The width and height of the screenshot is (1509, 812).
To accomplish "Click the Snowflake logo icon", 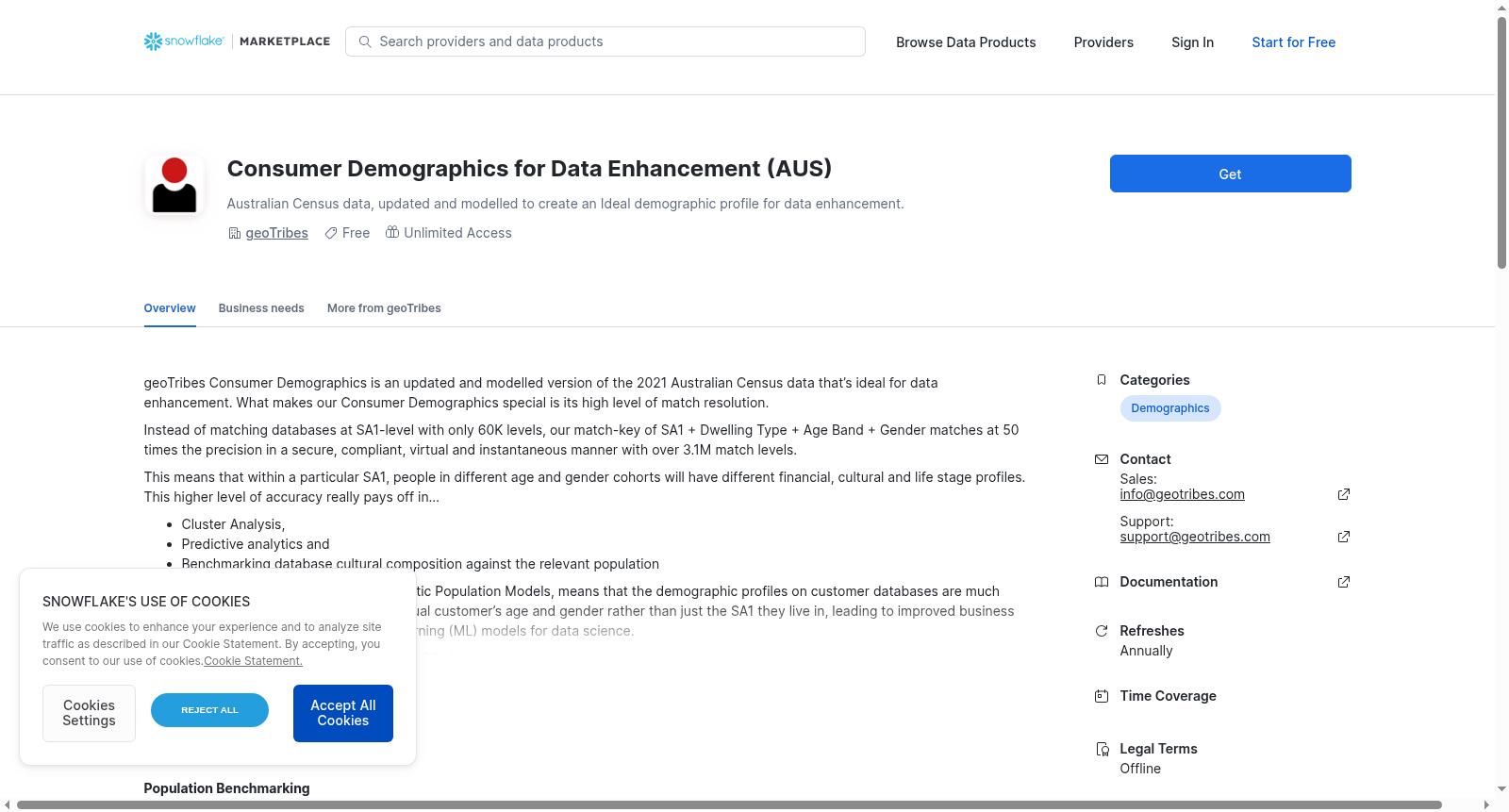I will (x=153, y=41).
